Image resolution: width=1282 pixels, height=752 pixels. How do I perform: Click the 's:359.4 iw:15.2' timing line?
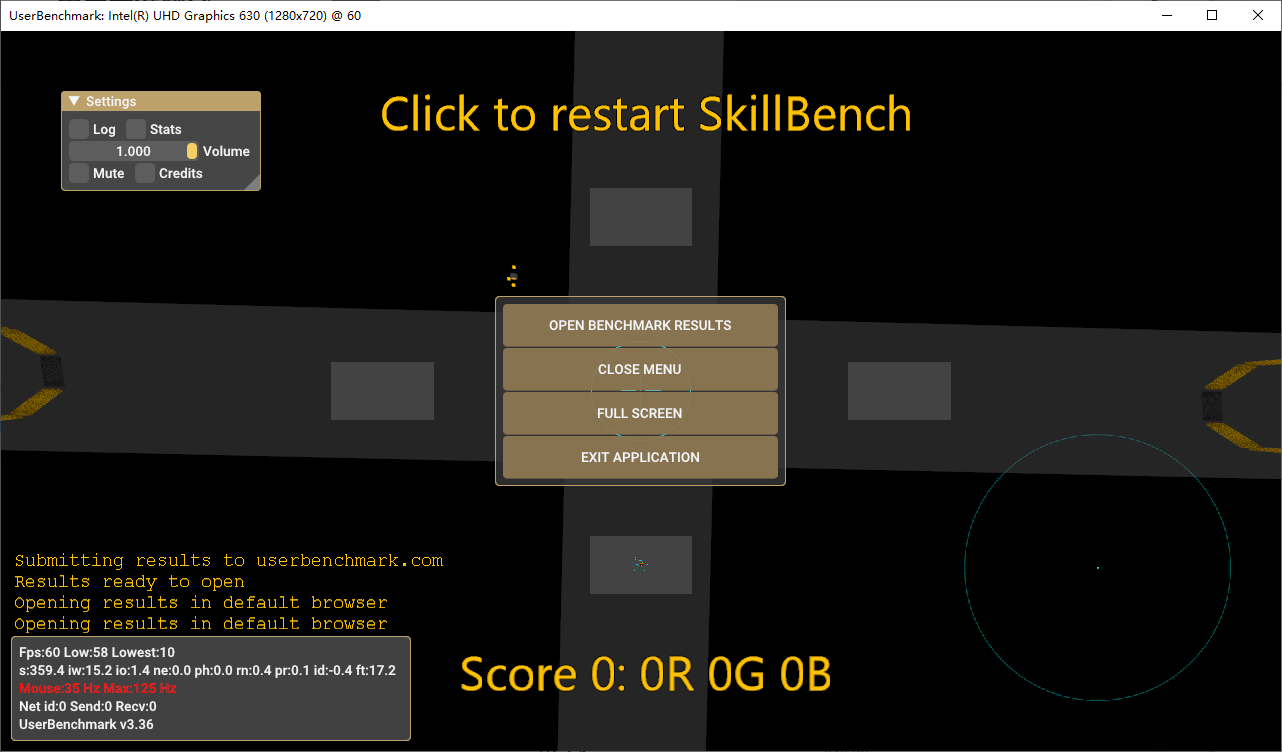[x=207, y=670]
